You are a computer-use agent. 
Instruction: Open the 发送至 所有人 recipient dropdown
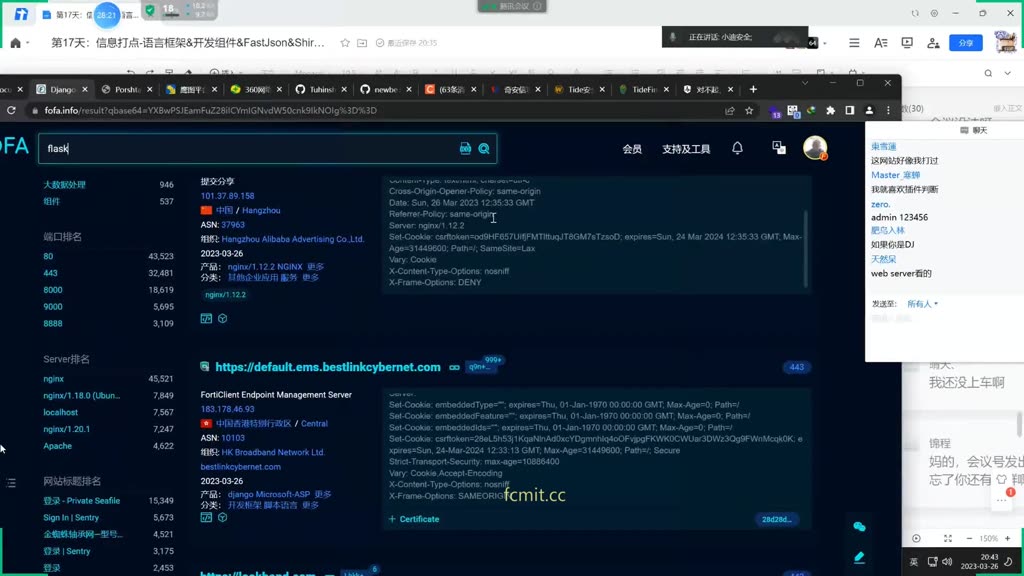pos(922,304)
